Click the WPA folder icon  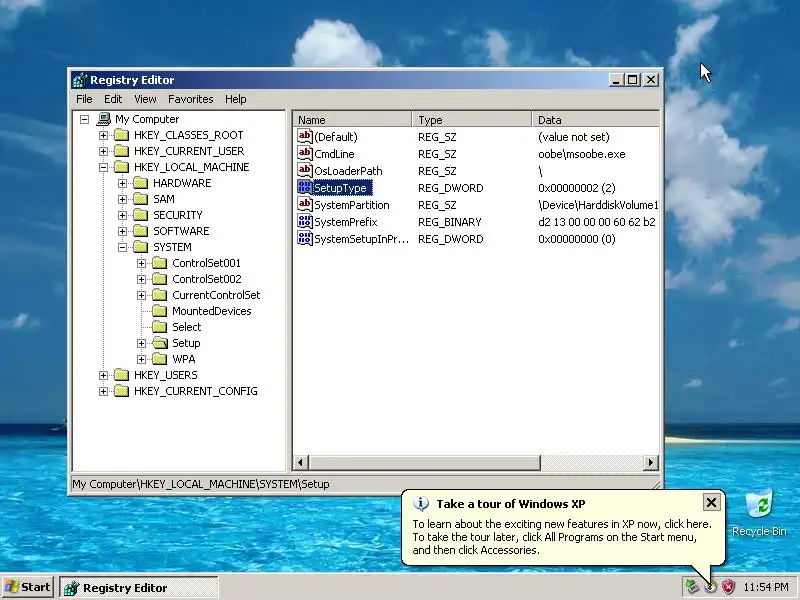(x=160, y=359)
